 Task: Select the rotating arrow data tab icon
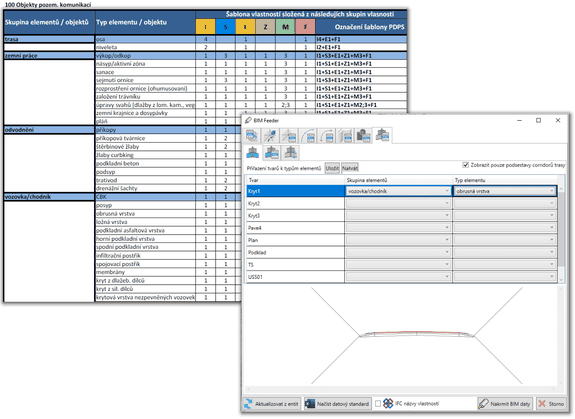(x=326, y=136)
